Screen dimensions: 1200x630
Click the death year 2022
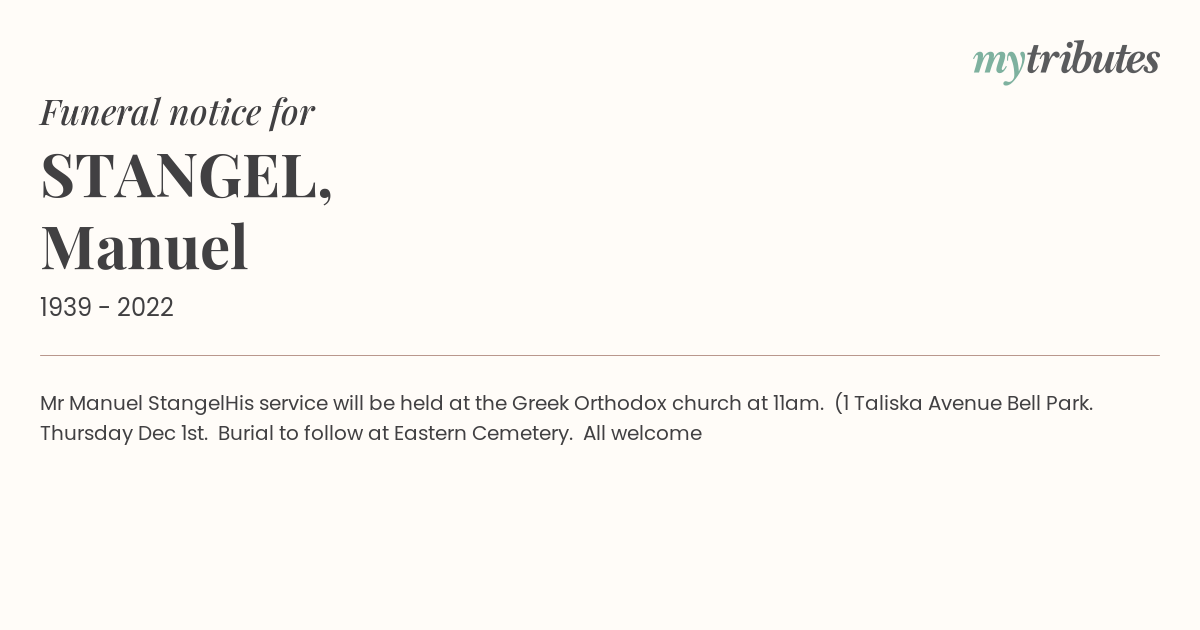point(145,307)
